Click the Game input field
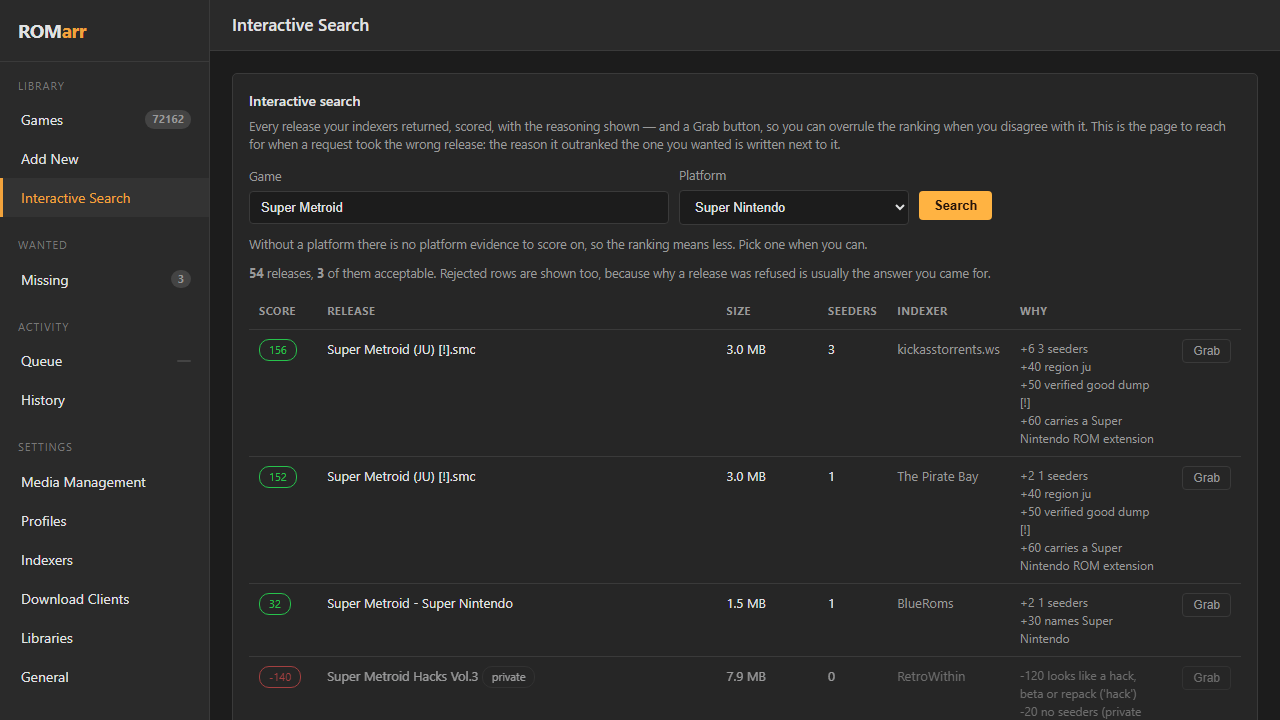Viewport: 1280px width, 720px height. pos(458,207)
